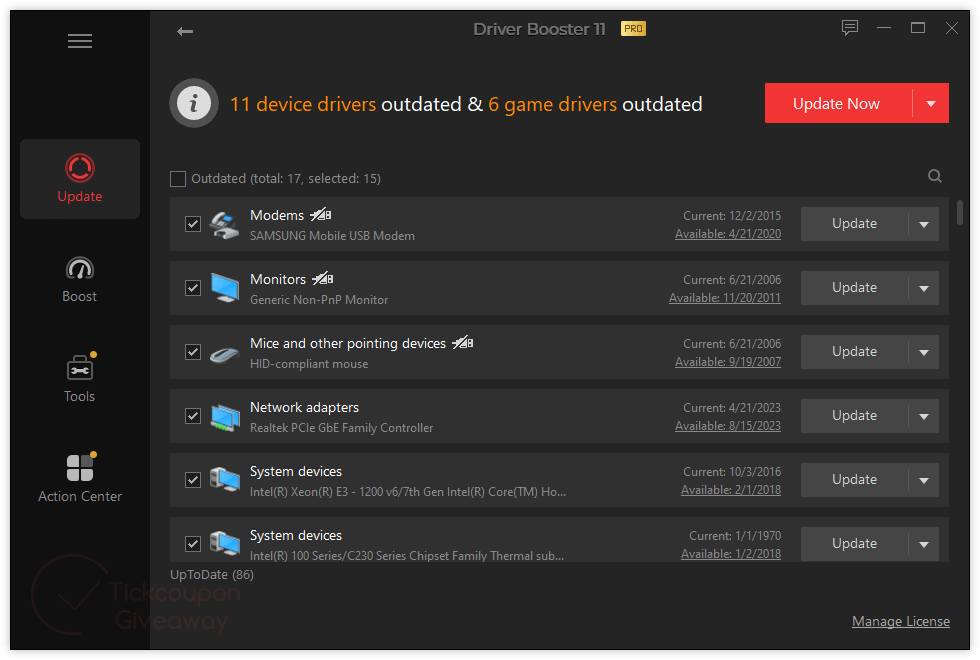Viewport: 980px width, 660px height.
Task: Open dropdown beside Monitors Update button
Action: 924,288
